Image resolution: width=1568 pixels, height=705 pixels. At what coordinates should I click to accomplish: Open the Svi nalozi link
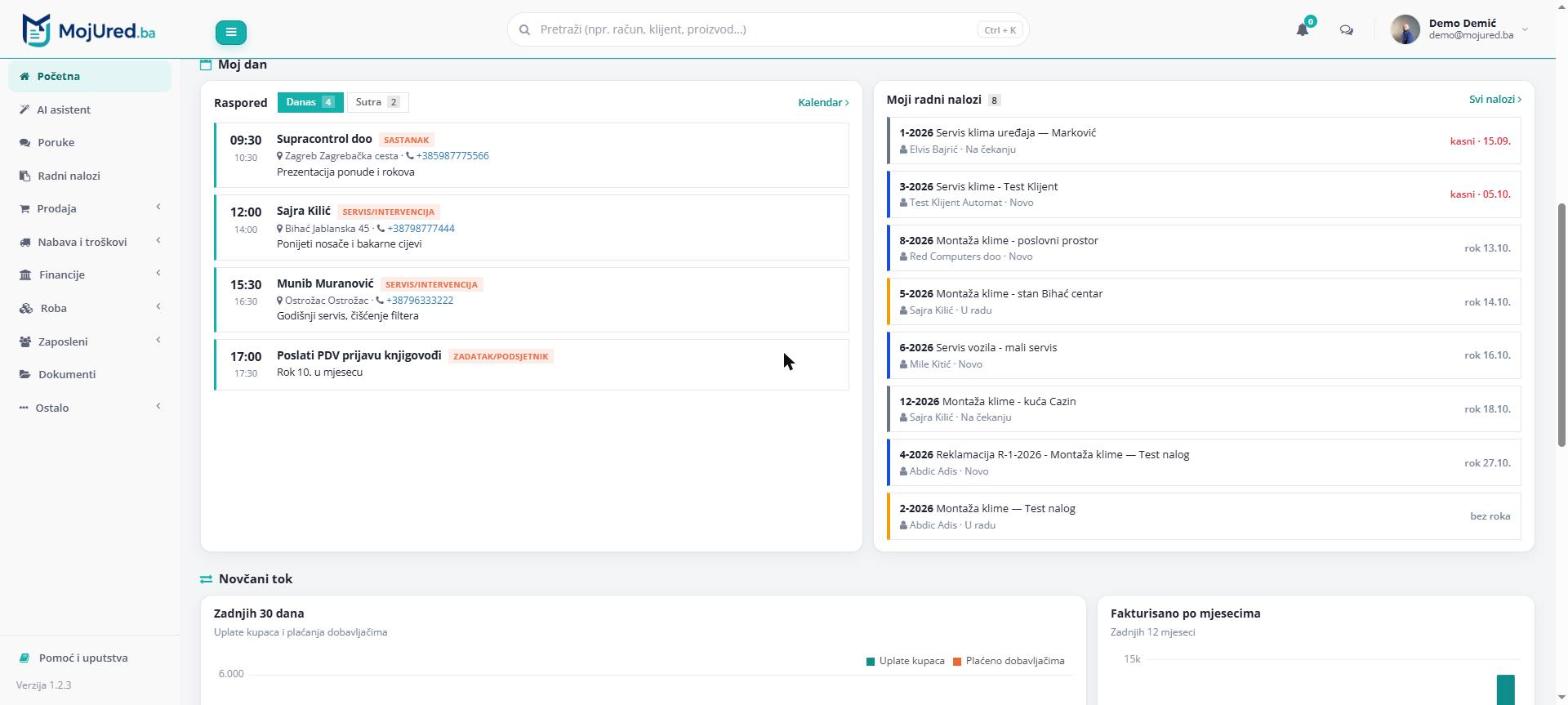[1495, 99]
